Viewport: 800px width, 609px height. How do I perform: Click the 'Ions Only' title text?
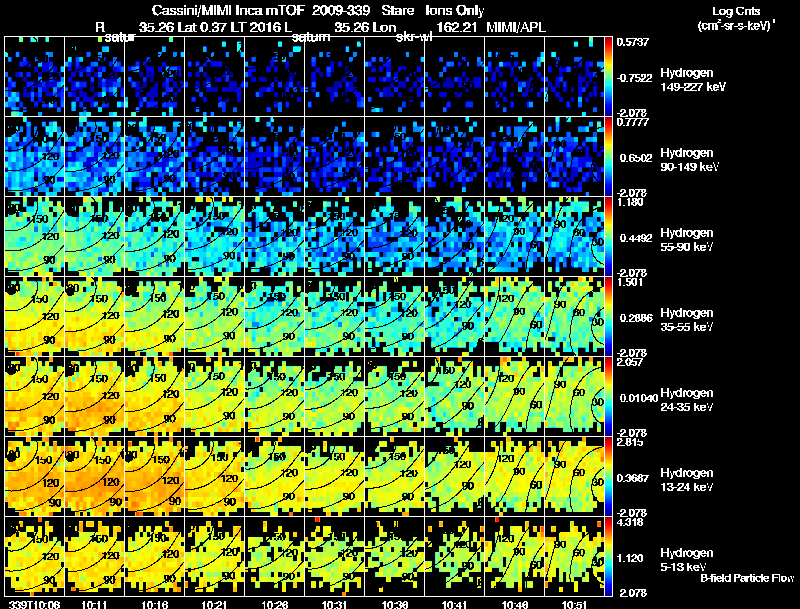pyautogui.click(x=455, y=10)
